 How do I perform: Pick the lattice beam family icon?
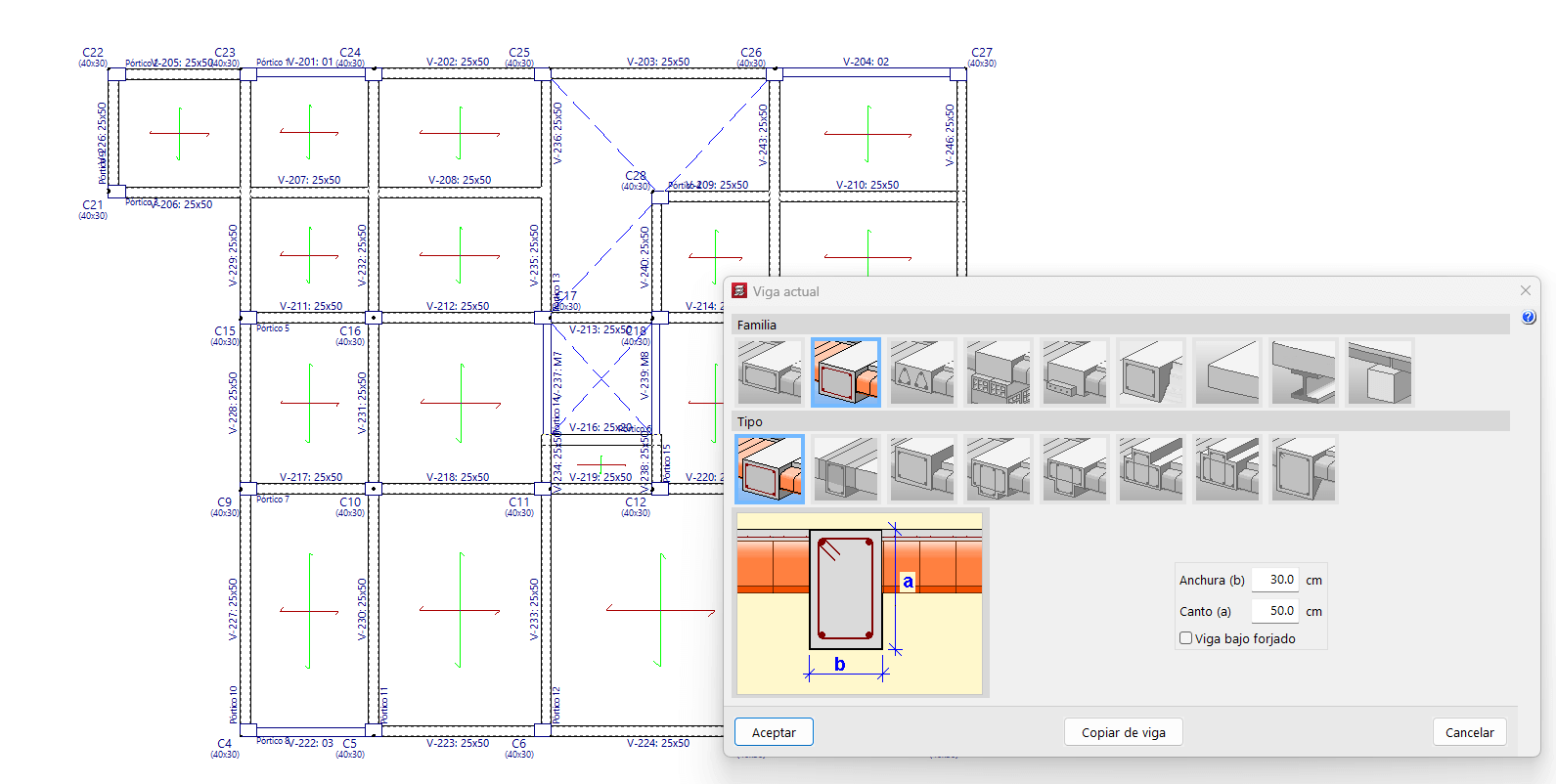pyautogui.click(x=998, y=372)
